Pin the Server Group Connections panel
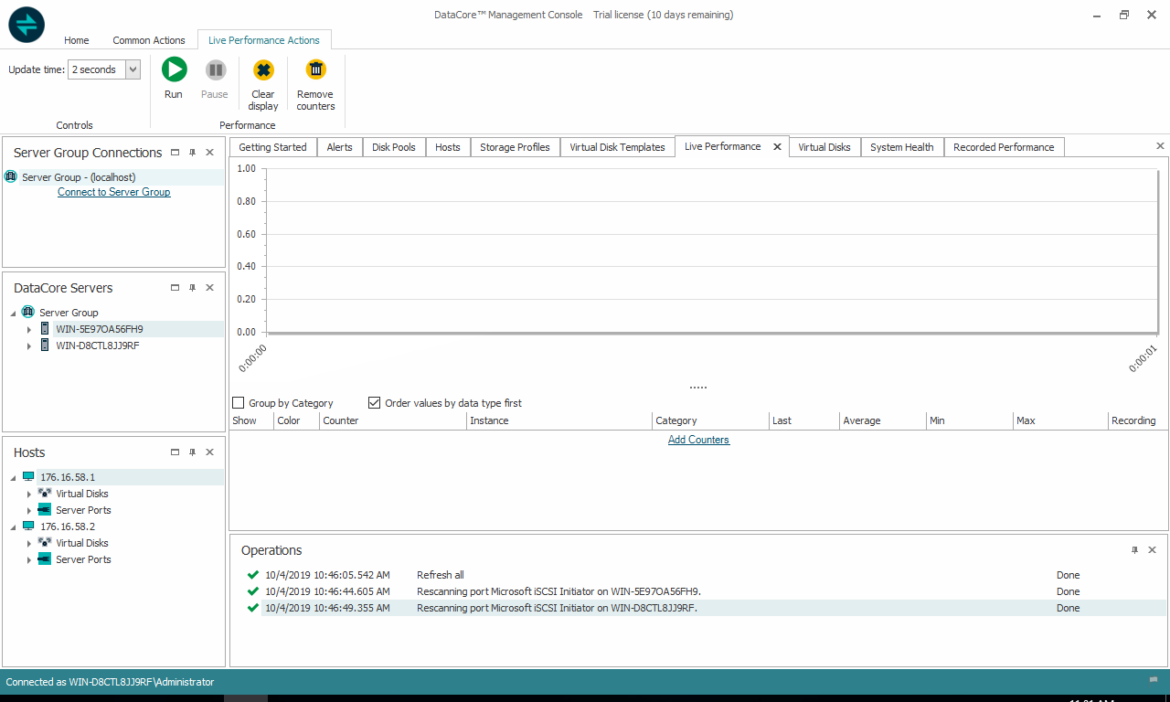The height and width of the screenshot is (702, 1170). tap(193, 152)
